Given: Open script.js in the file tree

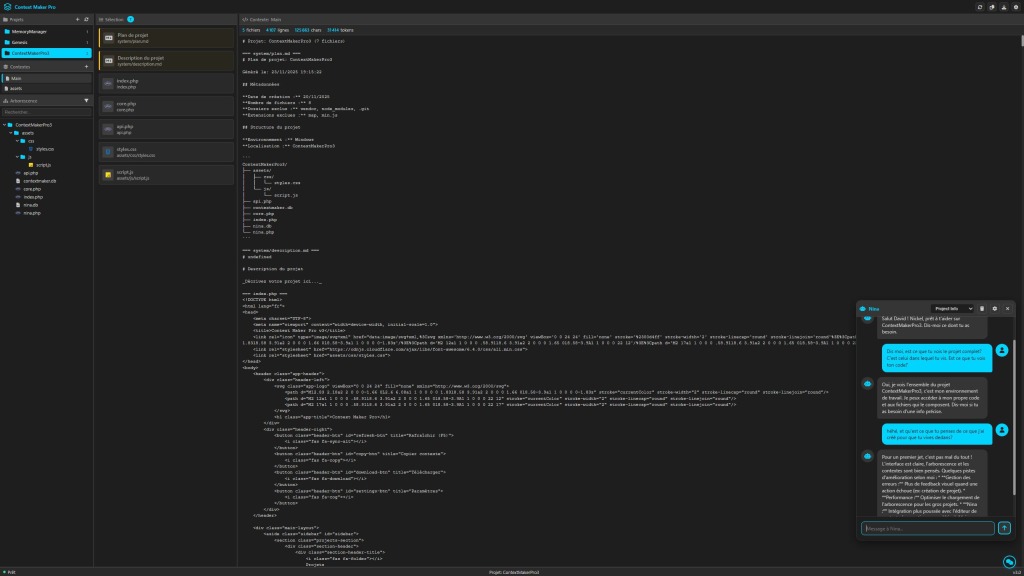Looking at the screenshot, I should coord(43,164).
